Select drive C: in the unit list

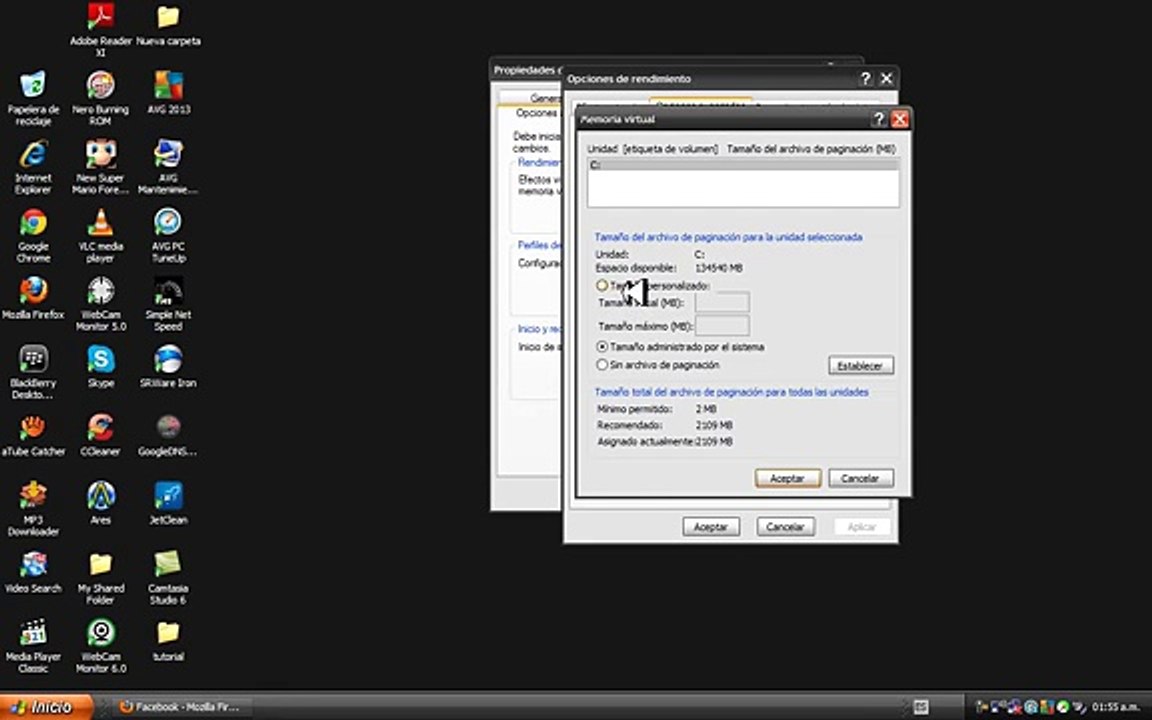743,165
